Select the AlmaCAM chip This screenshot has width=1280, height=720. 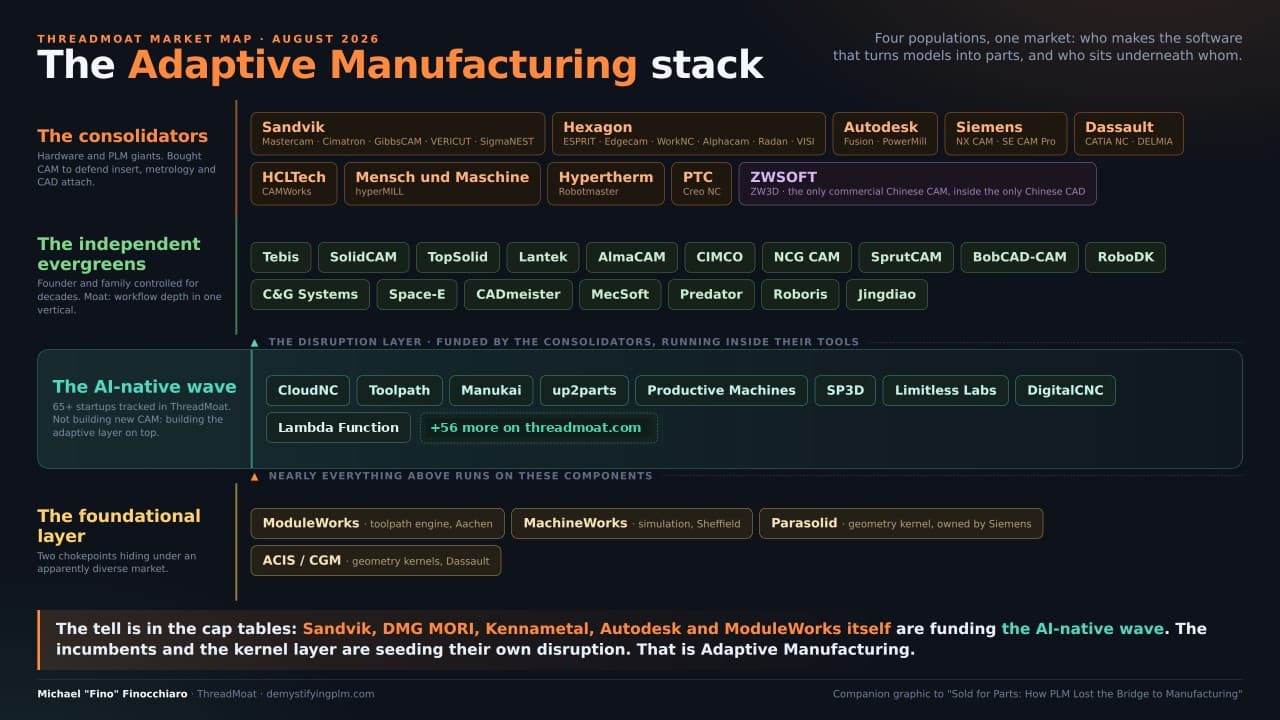click(x=632, y=257)
